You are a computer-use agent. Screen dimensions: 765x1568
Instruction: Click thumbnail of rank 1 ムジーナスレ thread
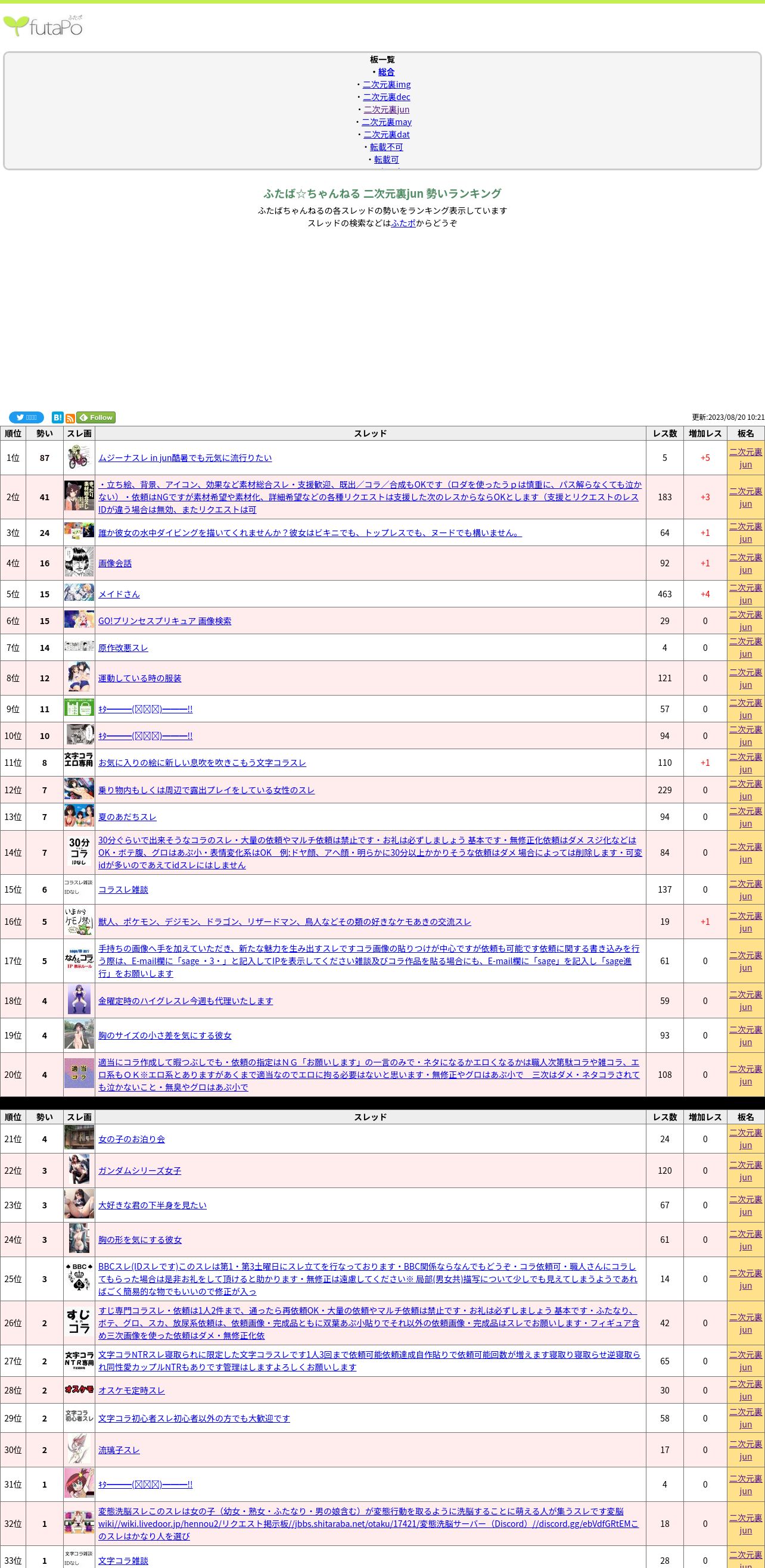pyautogui.click(x=79, y=458)
